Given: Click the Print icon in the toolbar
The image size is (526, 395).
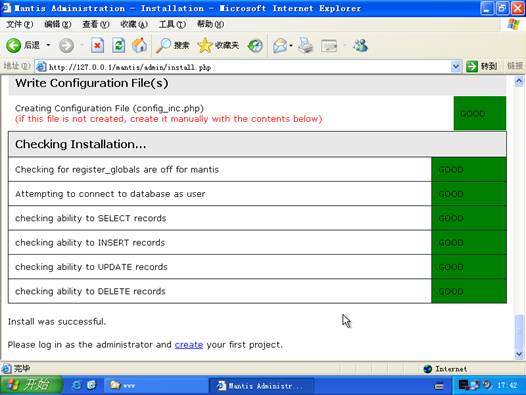Looking at the screenshot, I should [306, 46].
